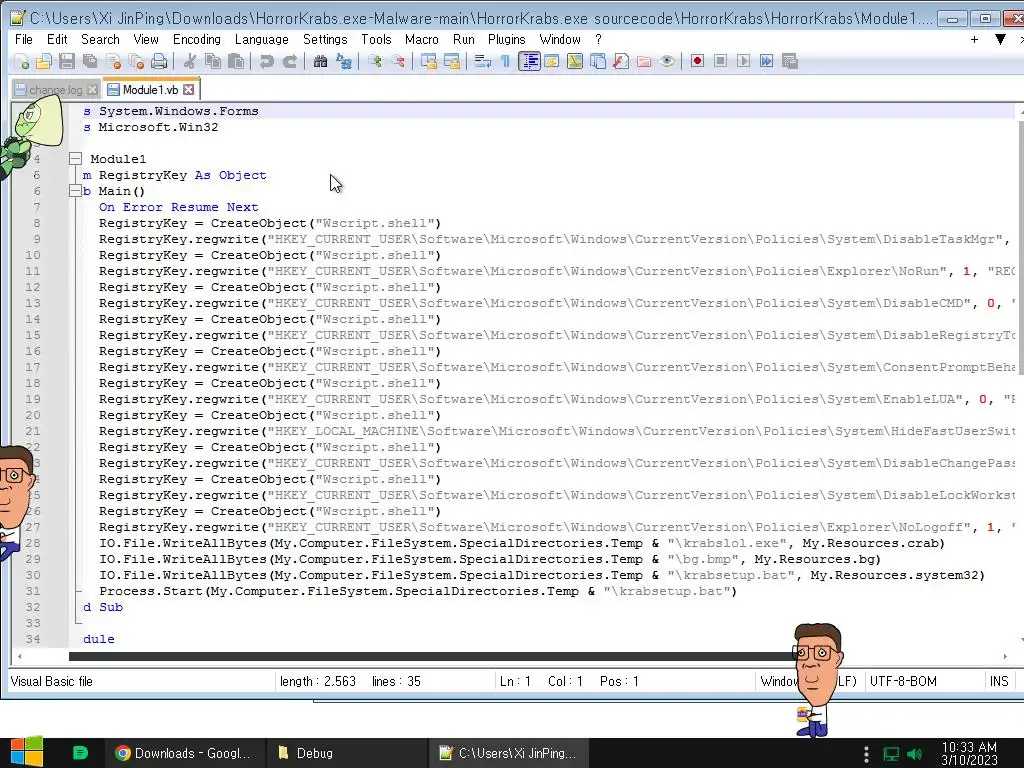Toggle the indent guide toolbar button
This screenshot has width=1024, height=768.
(x=529, y=61)
